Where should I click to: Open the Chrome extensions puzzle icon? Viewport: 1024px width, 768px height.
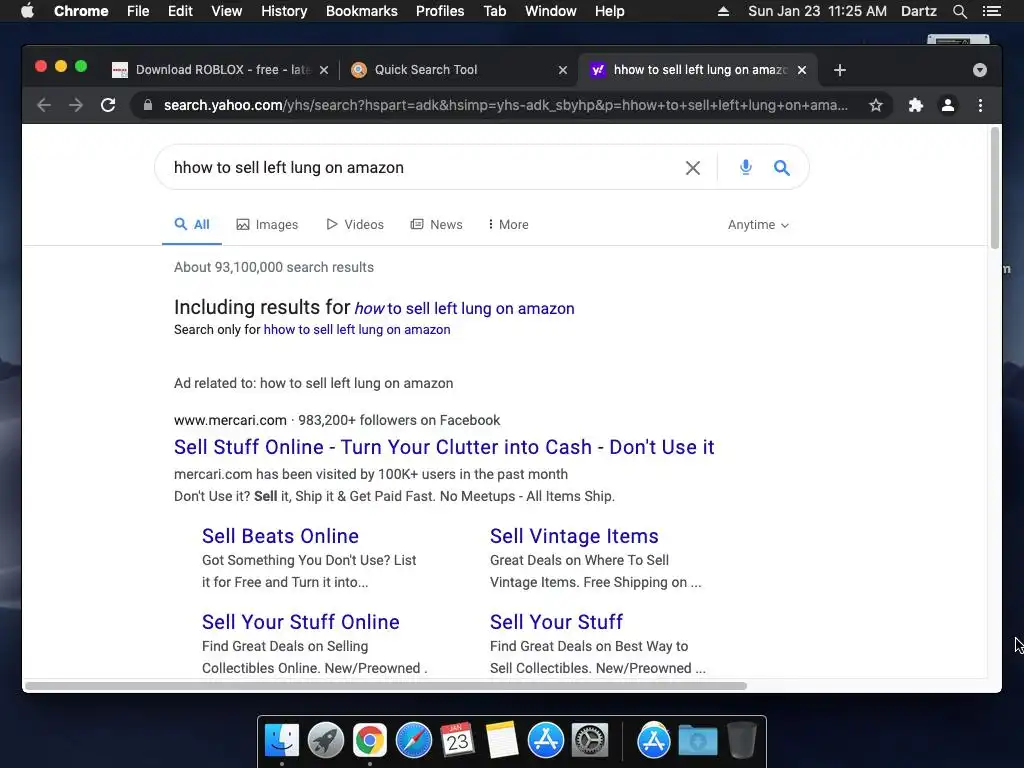(x=916, y=105)
